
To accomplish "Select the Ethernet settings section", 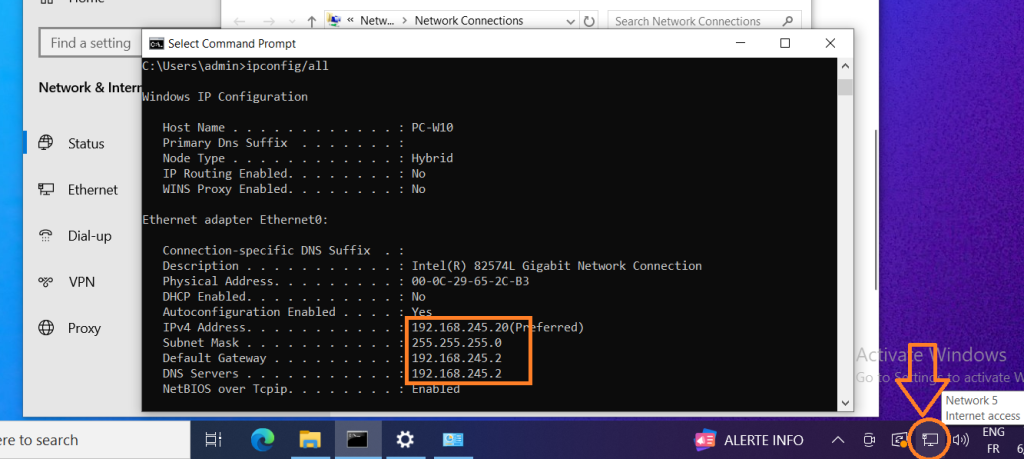I will tap(92, 189).
